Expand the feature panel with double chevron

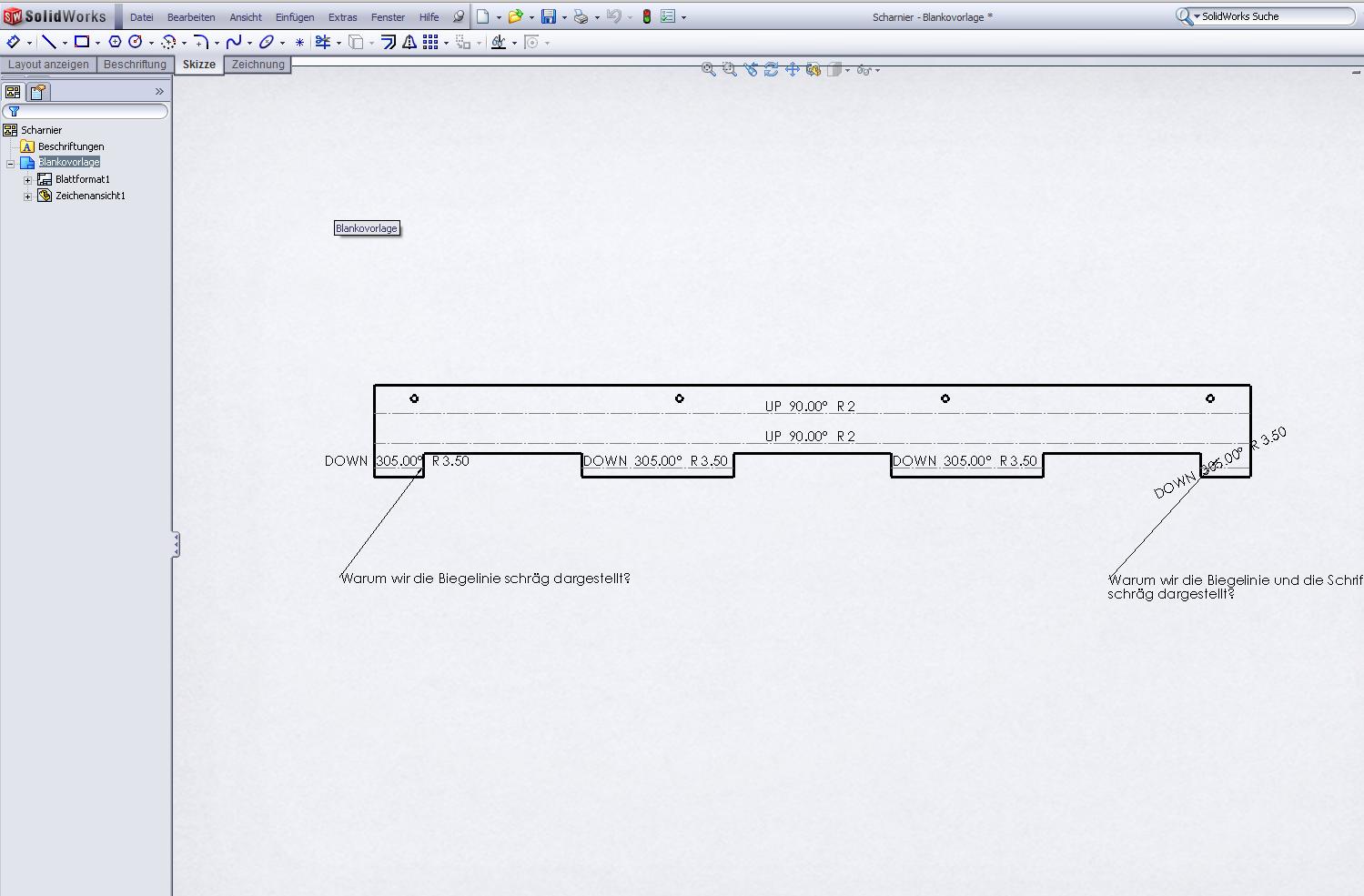(x=159, y=92)
